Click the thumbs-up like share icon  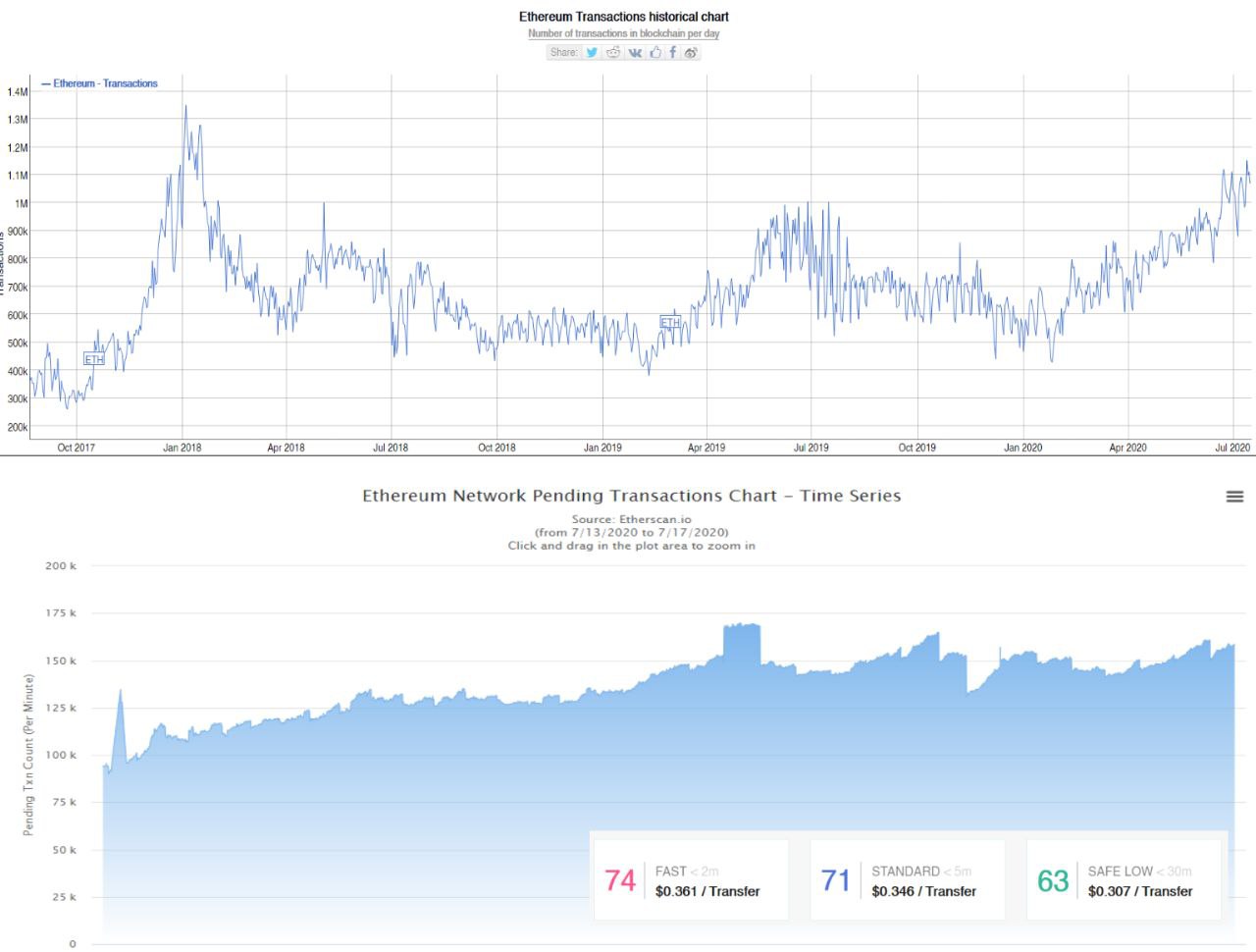coord(655,52)
